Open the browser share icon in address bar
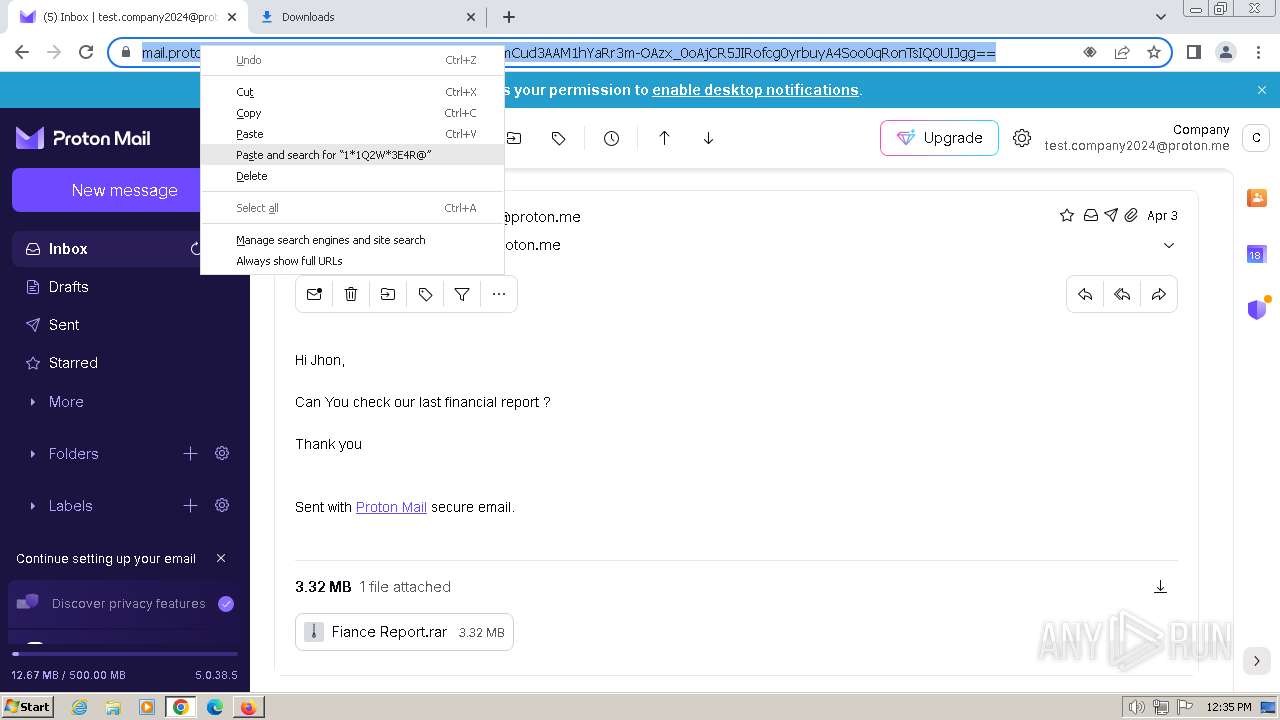Screen dimensions: 1280x720 pos(1122,52)
